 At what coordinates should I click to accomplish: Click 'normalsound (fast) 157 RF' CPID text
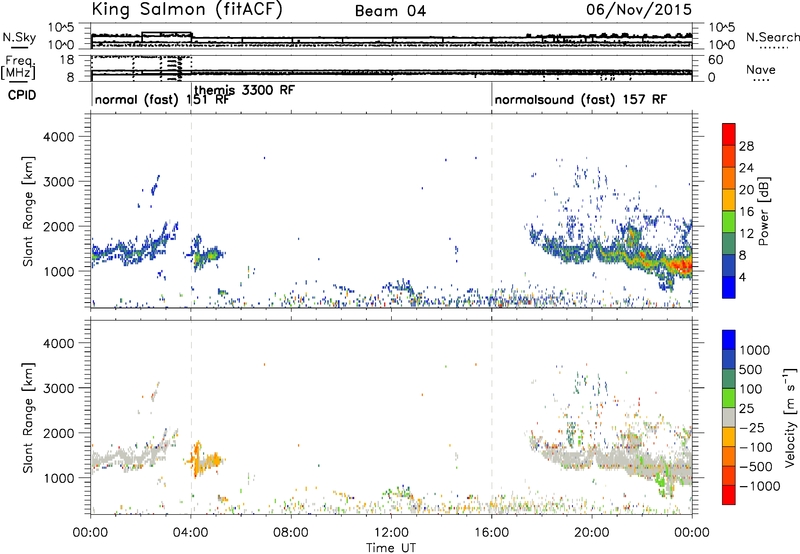(x=581, y=99)
